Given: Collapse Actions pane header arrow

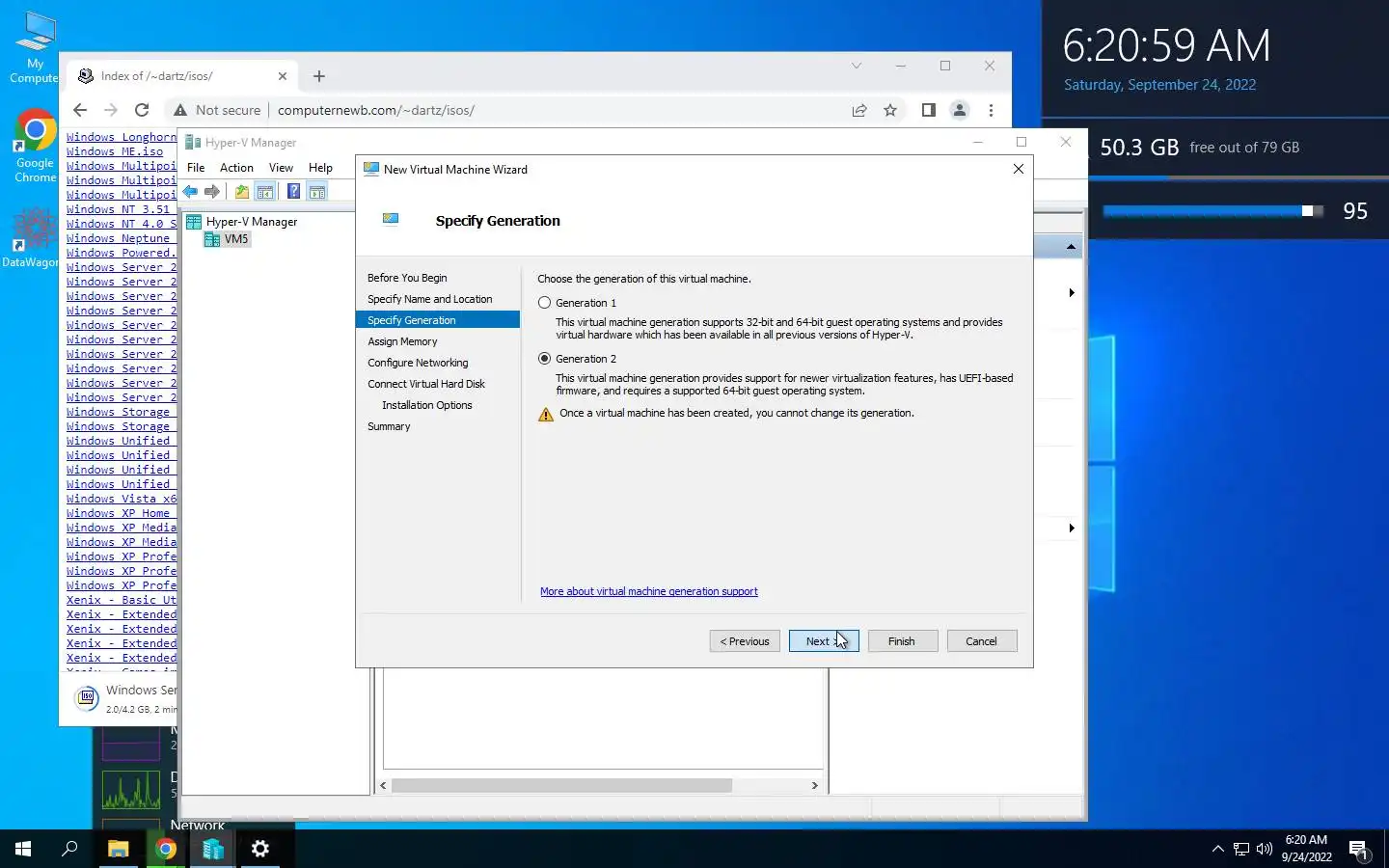Looking at the screenshot, I should 1071,247.
